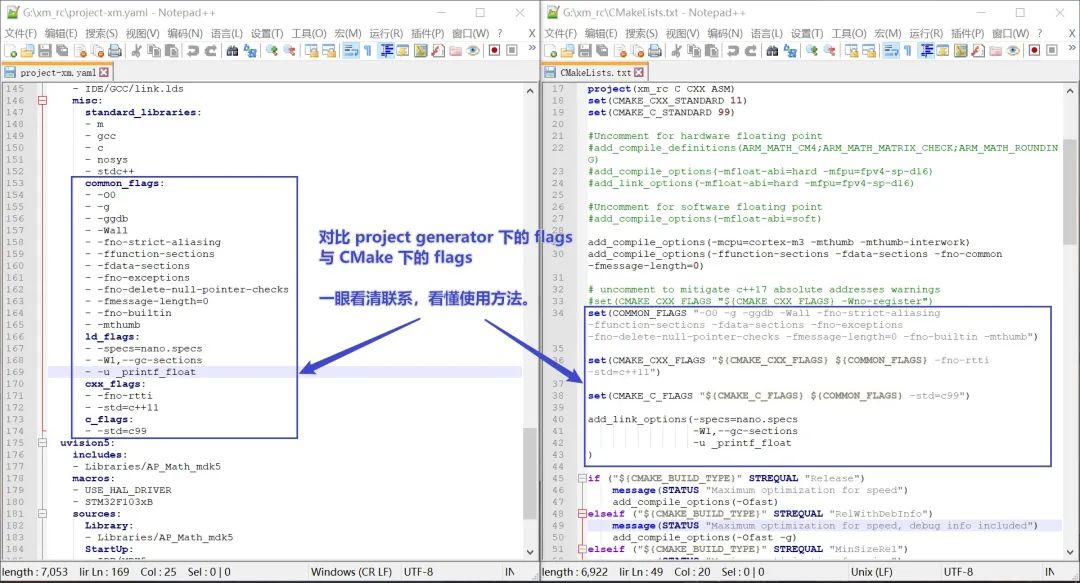
Task: Click Copy icon in project-xm.yaml window toolbar
Action: 154,50
